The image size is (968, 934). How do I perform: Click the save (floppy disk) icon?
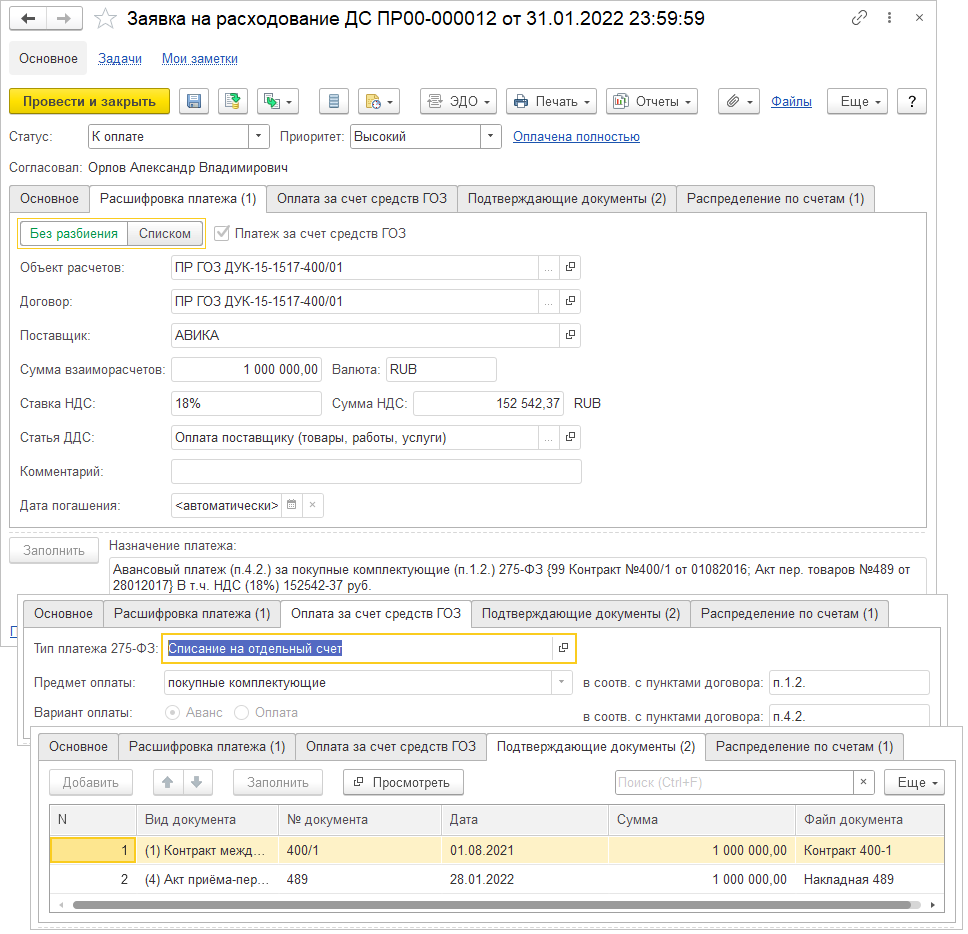[194, 101]
